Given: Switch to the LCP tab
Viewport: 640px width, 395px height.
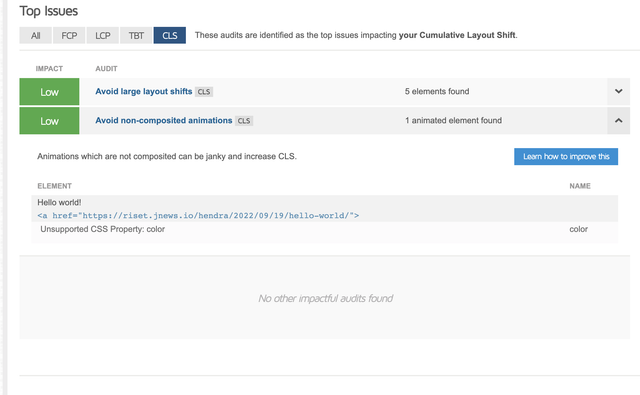Looking at the screenshot, I should (102, 36).
